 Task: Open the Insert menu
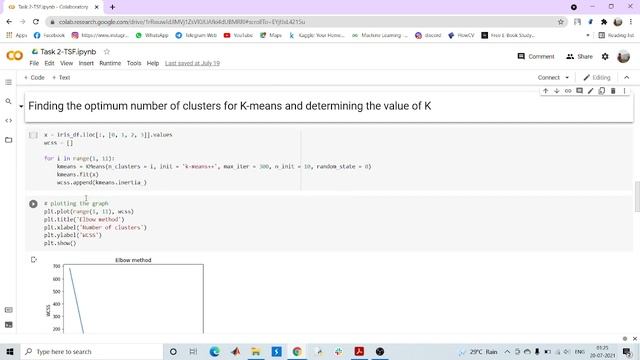[x=86, y=63]
